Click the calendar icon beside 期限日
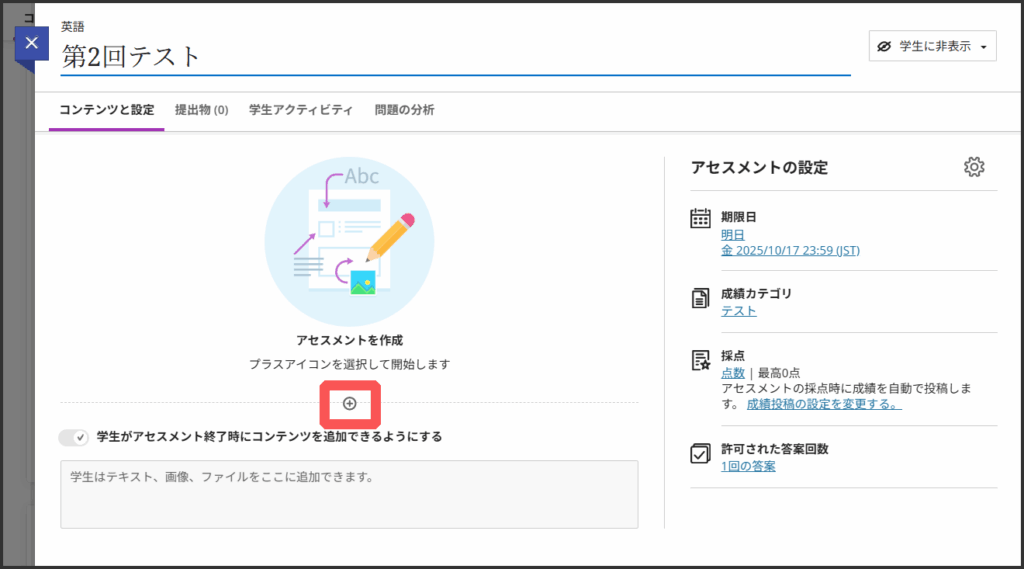Viewport: 1024px width, 569px height. (x=700, y=218)
